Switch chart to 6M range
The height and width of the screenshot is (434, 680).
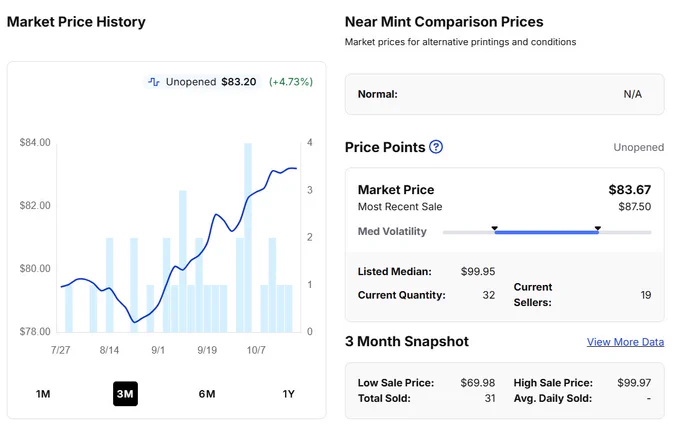pyautogui.click(x=207, y=394)
